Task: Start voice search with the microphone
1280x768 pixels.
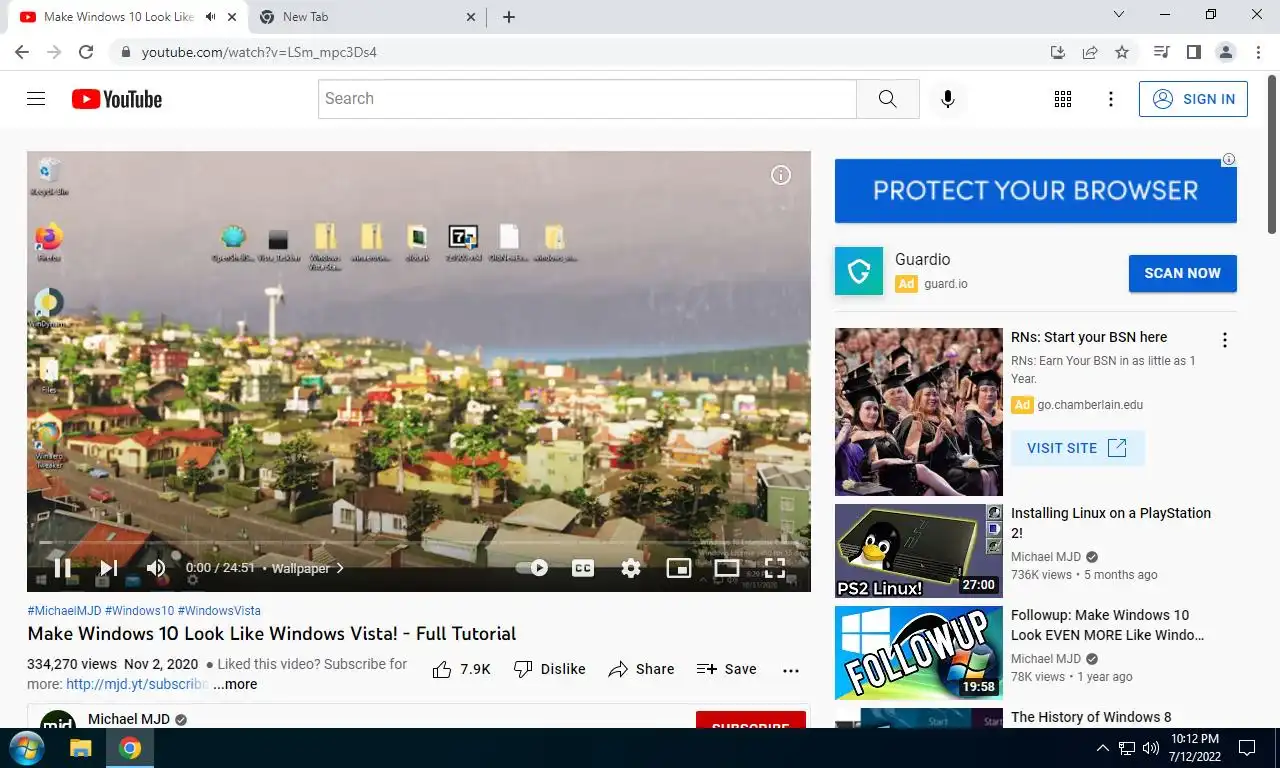Action: (x=947, y=99)
